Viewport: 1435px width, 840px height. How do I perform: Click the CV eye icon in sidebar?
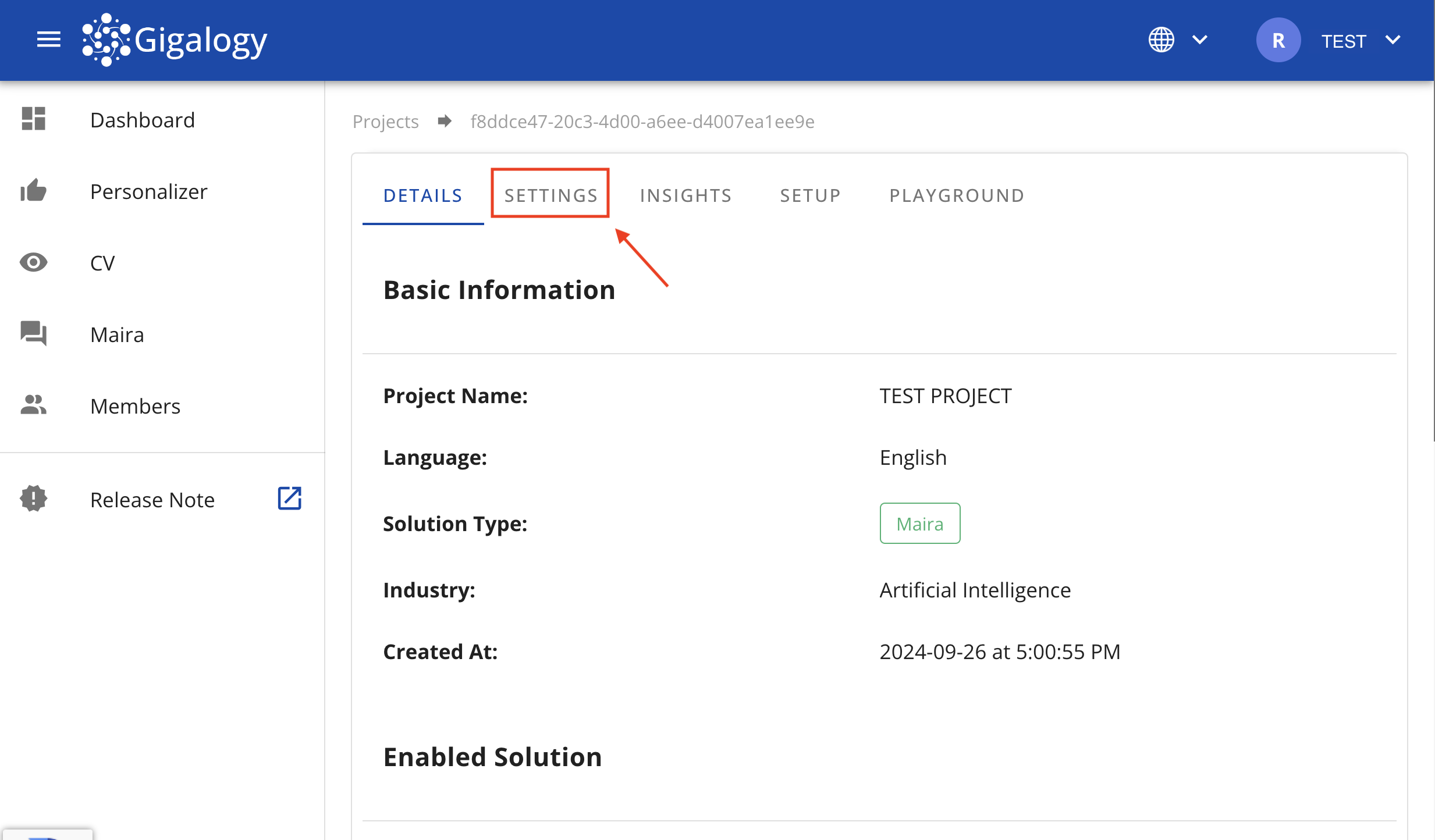point(34,262)
